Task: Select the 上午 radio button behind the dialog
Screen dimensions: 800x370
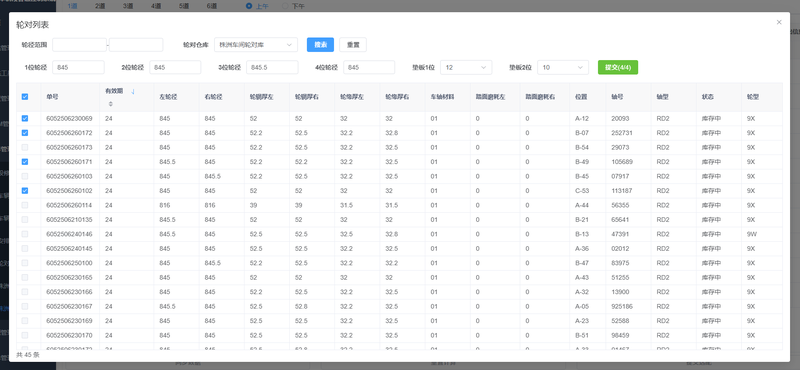Action: (x=249, y=6)
